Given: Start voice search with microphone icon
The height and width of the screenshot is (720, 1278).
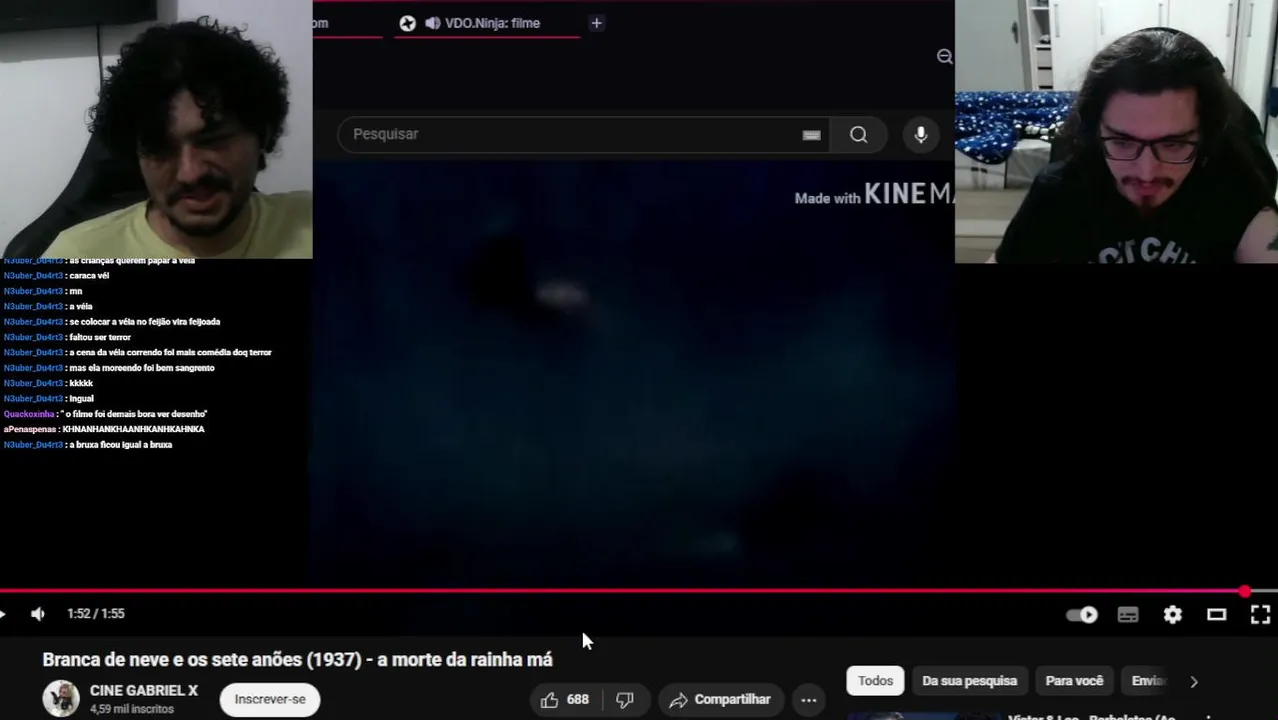Looking at the screenshot, I should point(921,135).
